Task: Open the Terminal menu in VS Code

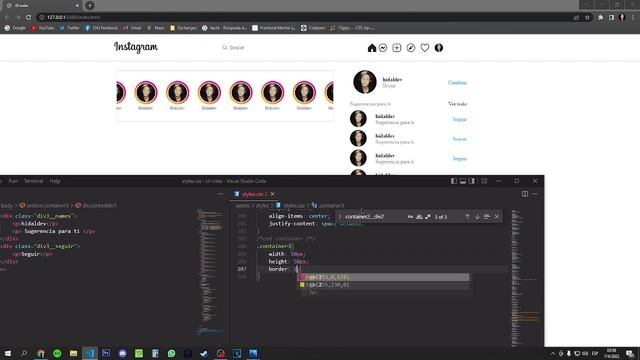Action: click(33, 181)
